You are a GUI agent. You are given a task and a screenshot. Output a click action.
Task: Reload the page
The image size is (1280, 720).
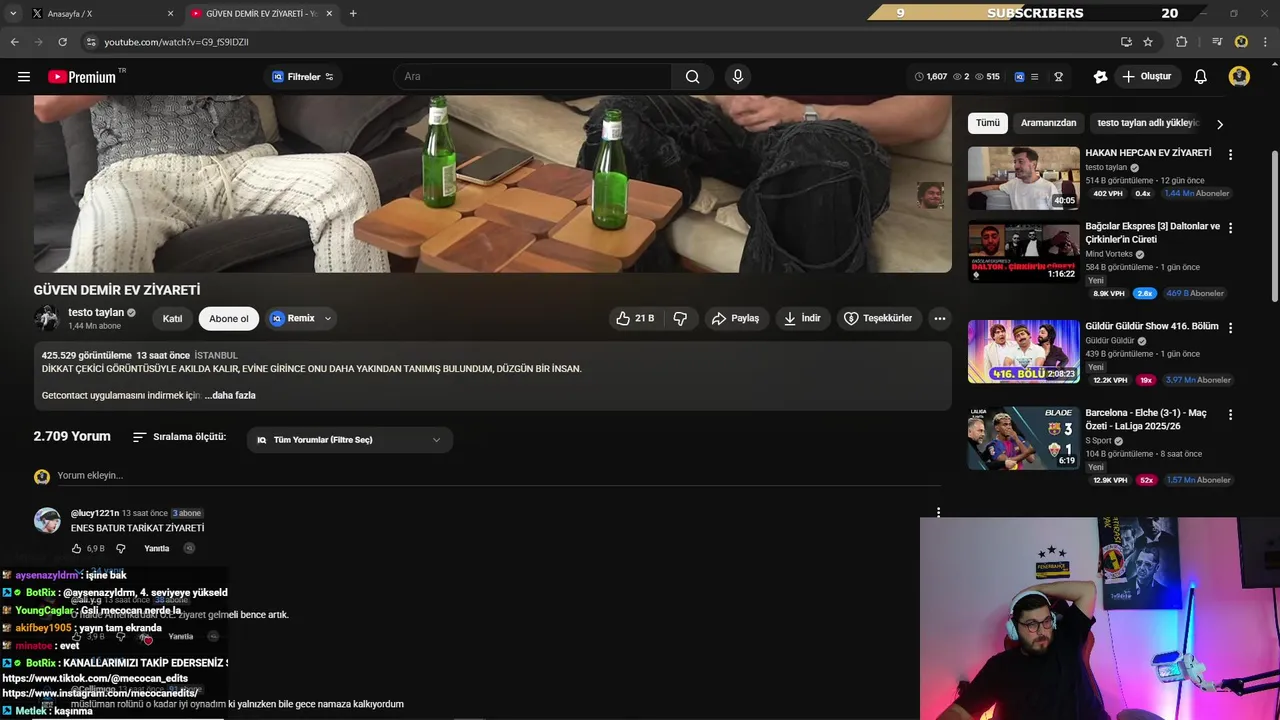coord(62,42)
